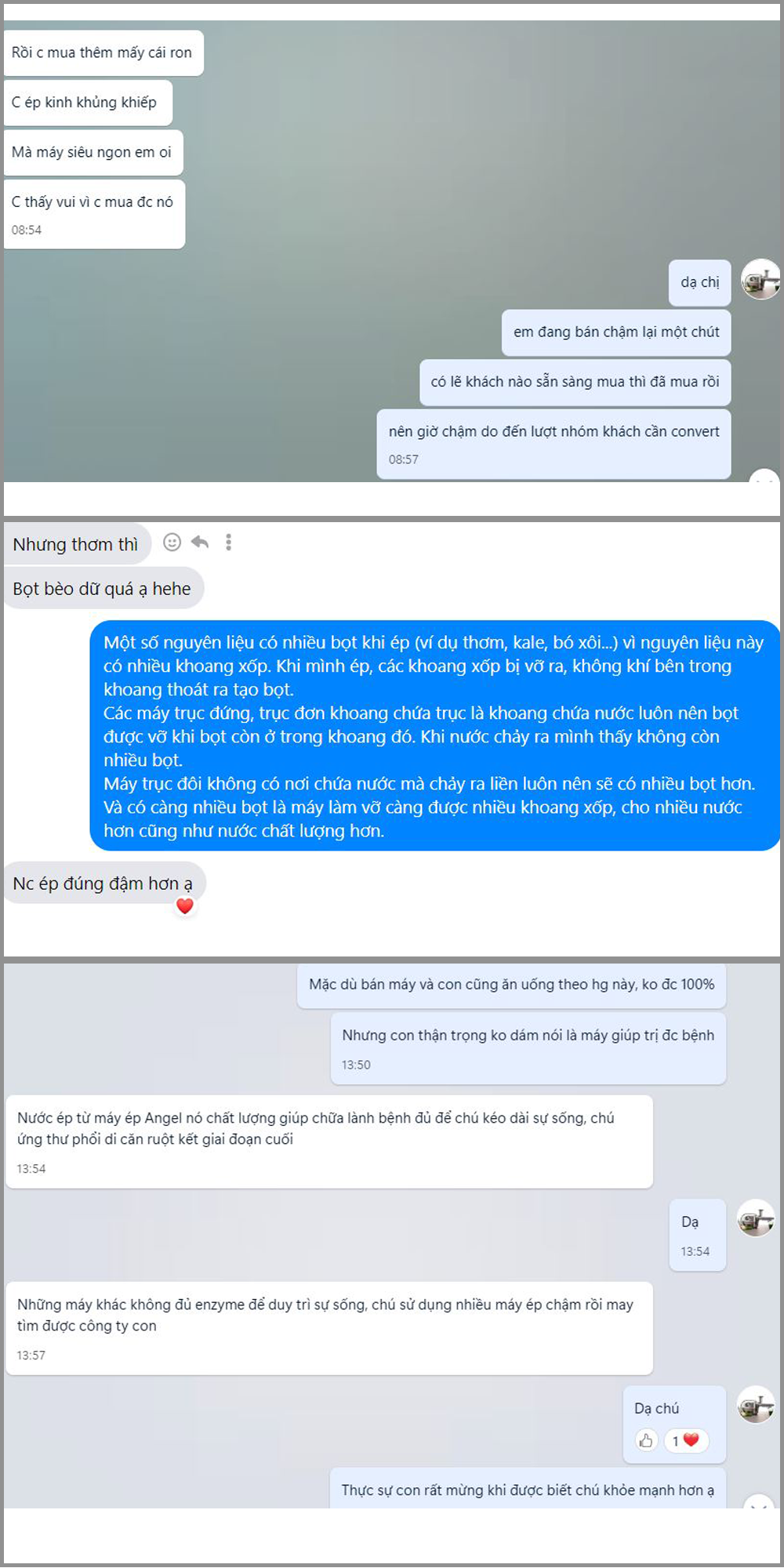Select the long blue foam explanation message

(434, 736)
